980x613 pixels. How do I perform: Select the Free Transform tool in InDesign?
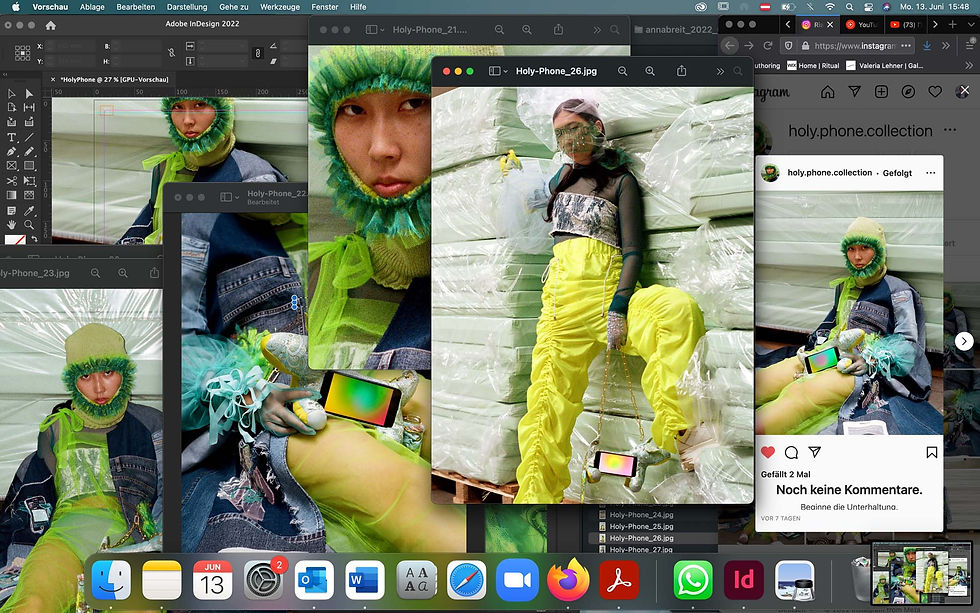[x=29, y=181]
